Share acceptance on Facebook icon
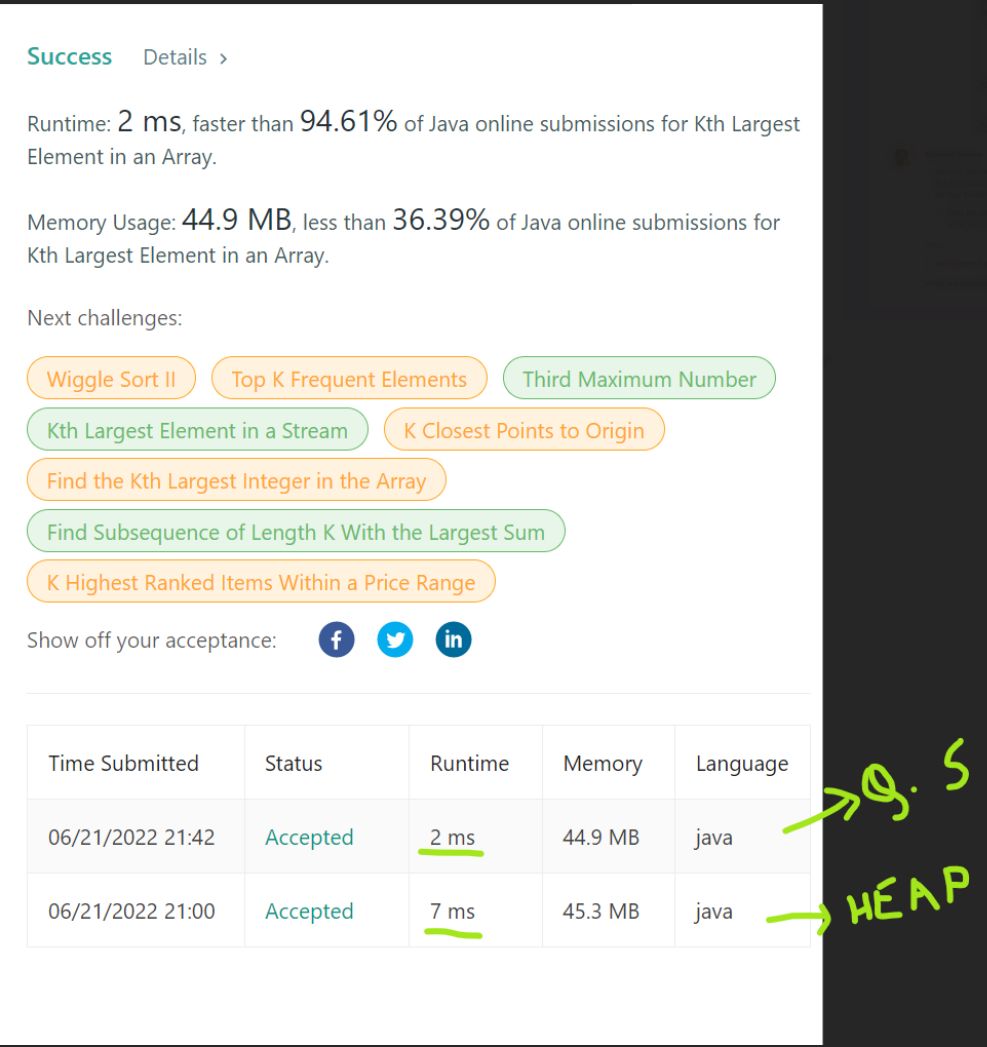The height and width of the screenshot is (1047, 987). pyautogui.click(x=337, y=640)
